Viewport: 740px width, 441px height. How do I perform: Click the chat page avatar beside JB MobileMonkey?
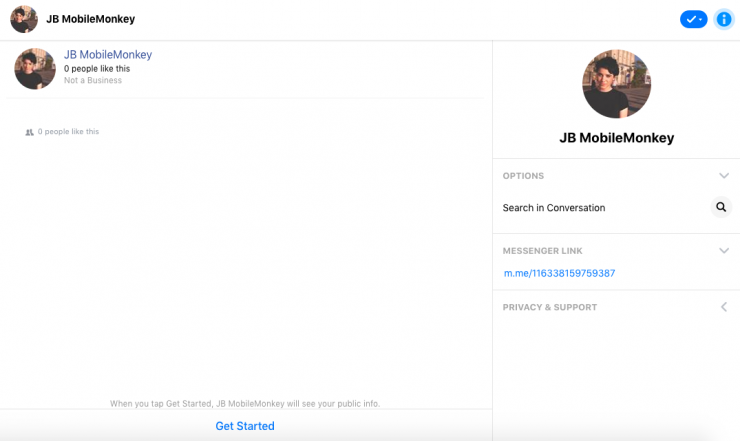(35, 69)
